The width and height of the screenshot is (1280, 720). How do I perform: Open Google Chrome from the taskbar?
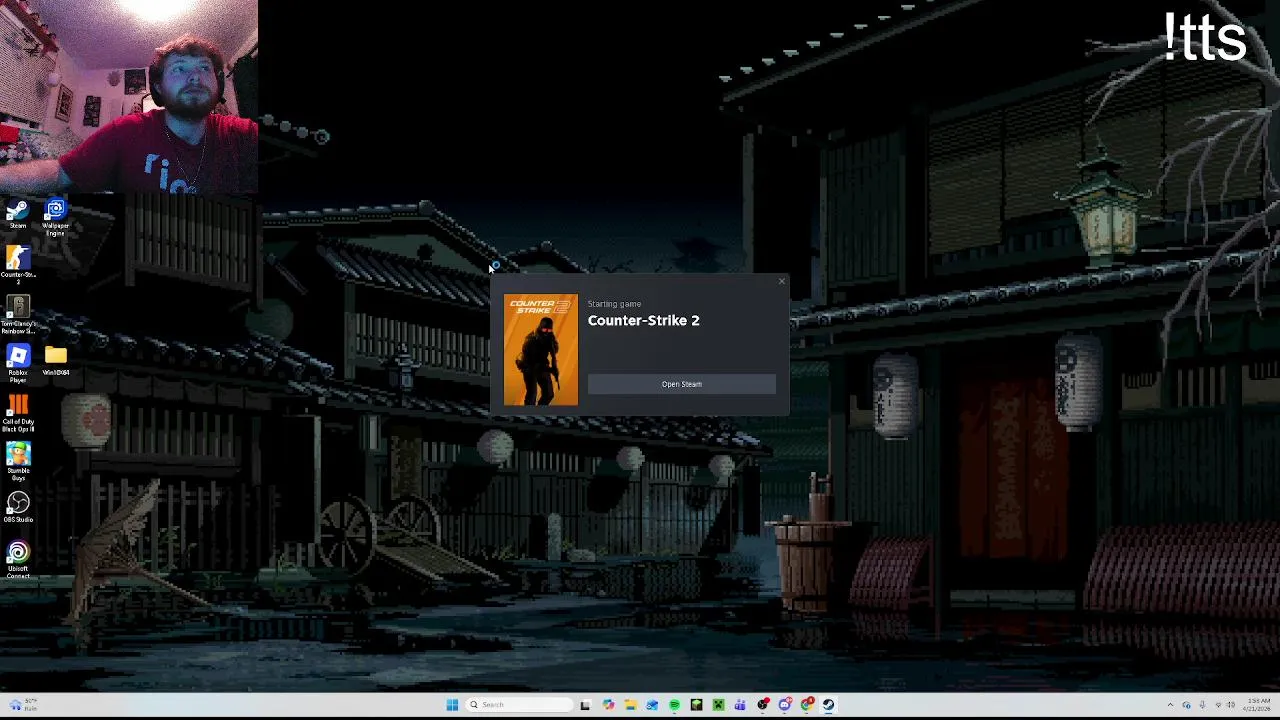[x=807, y=705]
